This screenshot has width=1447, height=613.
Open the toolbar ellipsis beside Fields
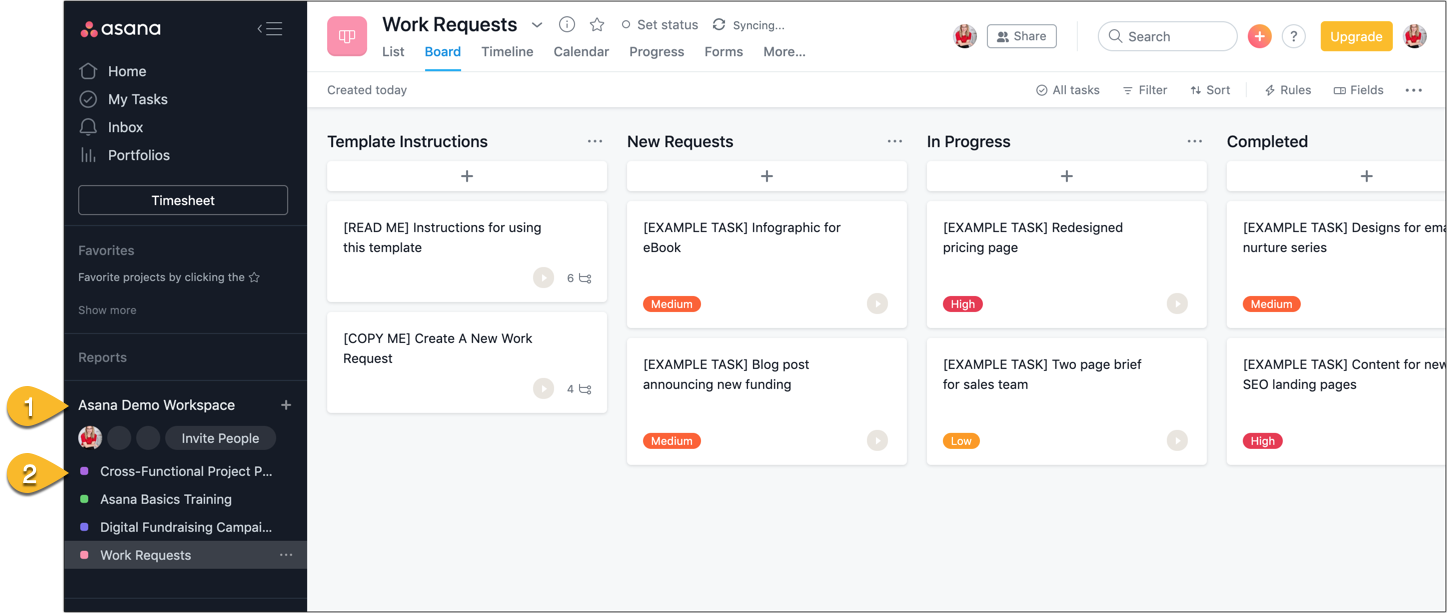(1413, 90)
